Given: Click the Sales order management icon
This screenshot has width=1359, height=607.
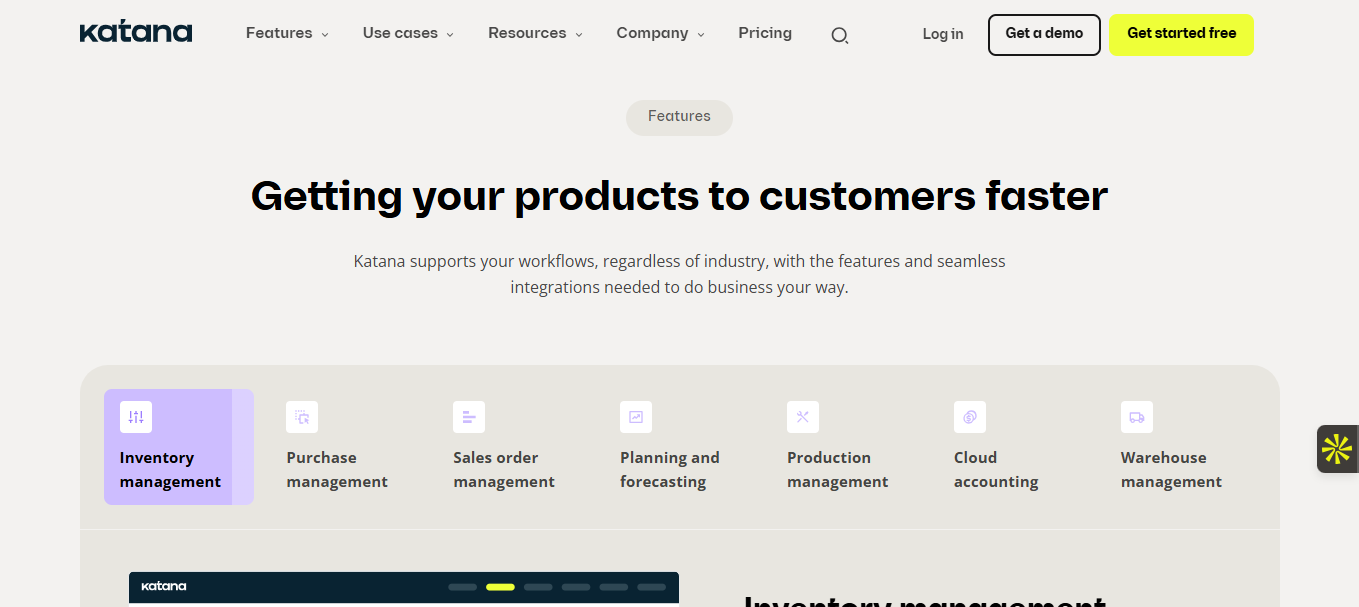Looking at the screenshot, I should click(469, 417).
